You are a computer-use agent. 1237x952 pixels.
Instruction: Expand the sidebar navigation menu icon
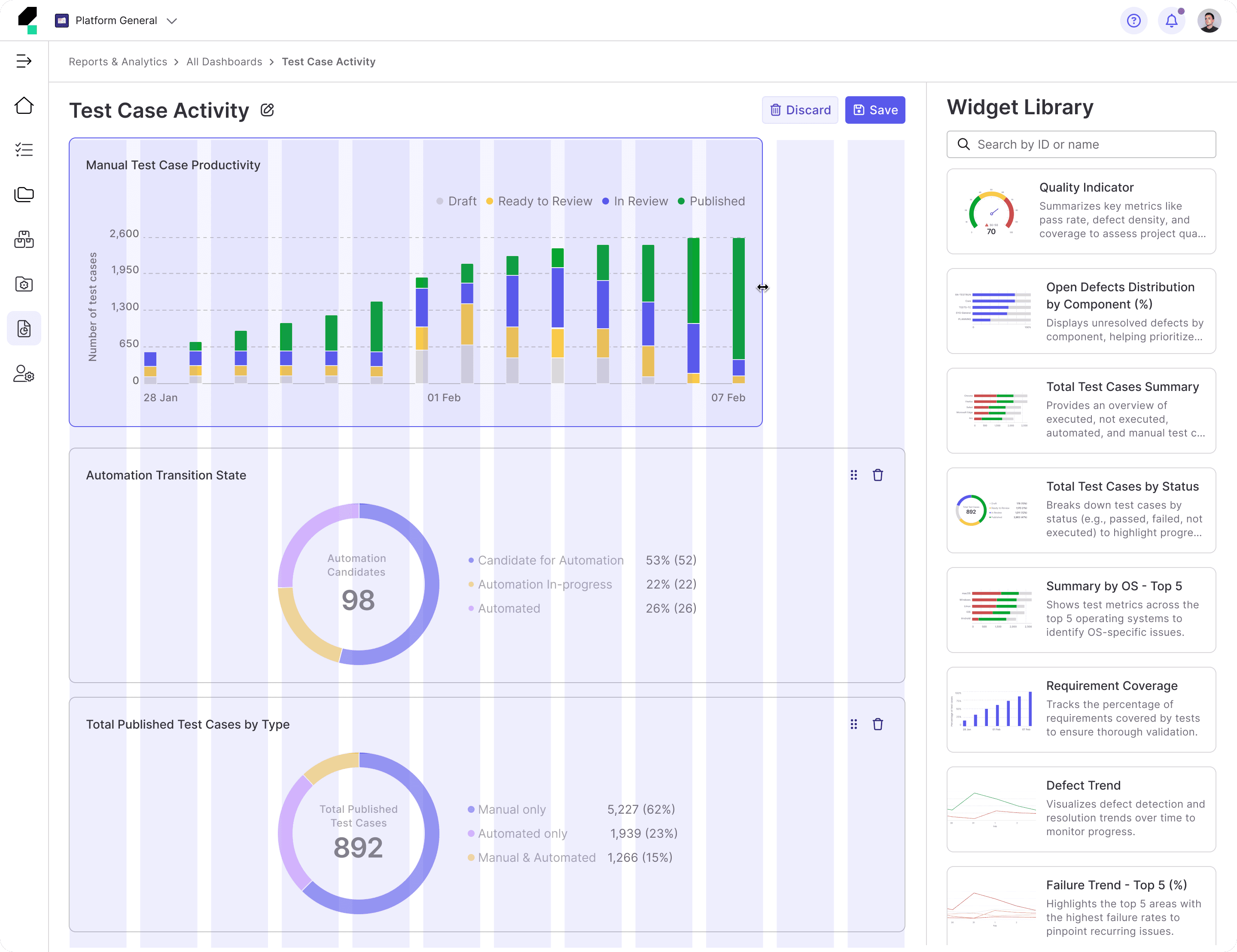tap(24, 61)
